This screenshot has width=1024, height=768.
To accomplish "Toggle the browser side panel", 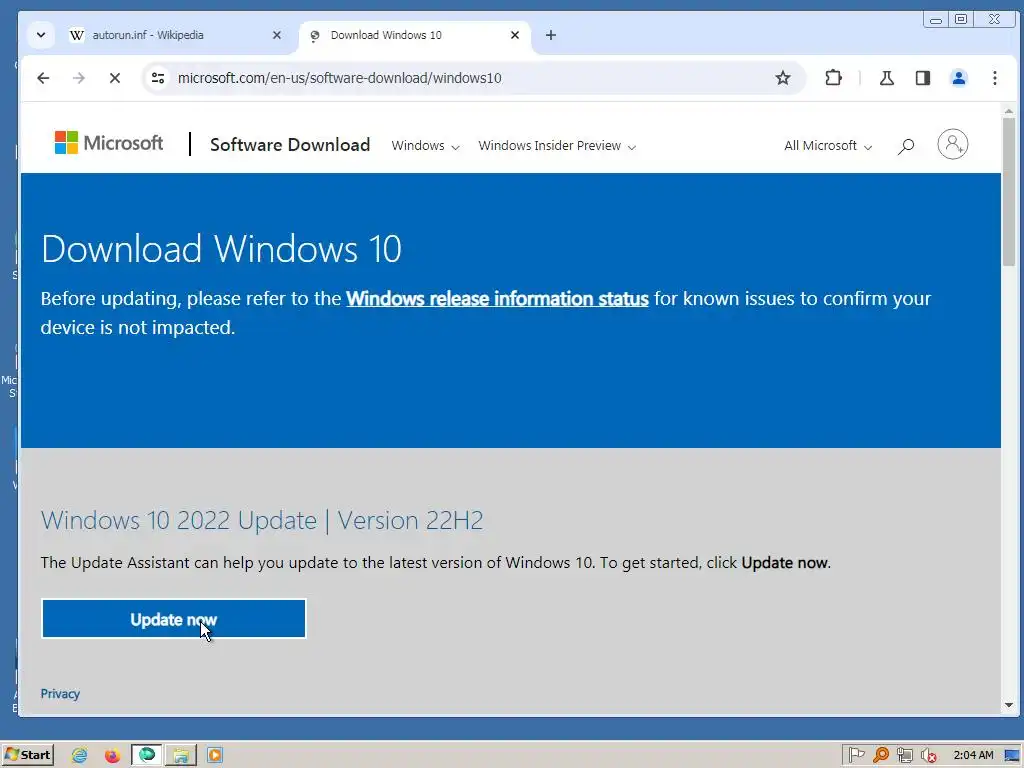I will (922, 78).
